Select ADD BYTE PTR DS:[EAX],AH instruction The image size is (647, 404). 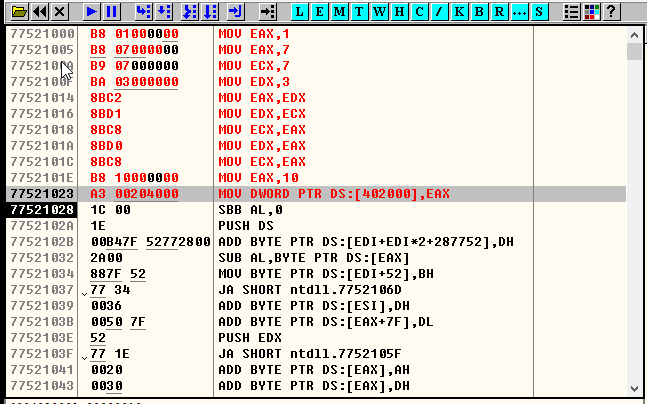tap(314, 370)
